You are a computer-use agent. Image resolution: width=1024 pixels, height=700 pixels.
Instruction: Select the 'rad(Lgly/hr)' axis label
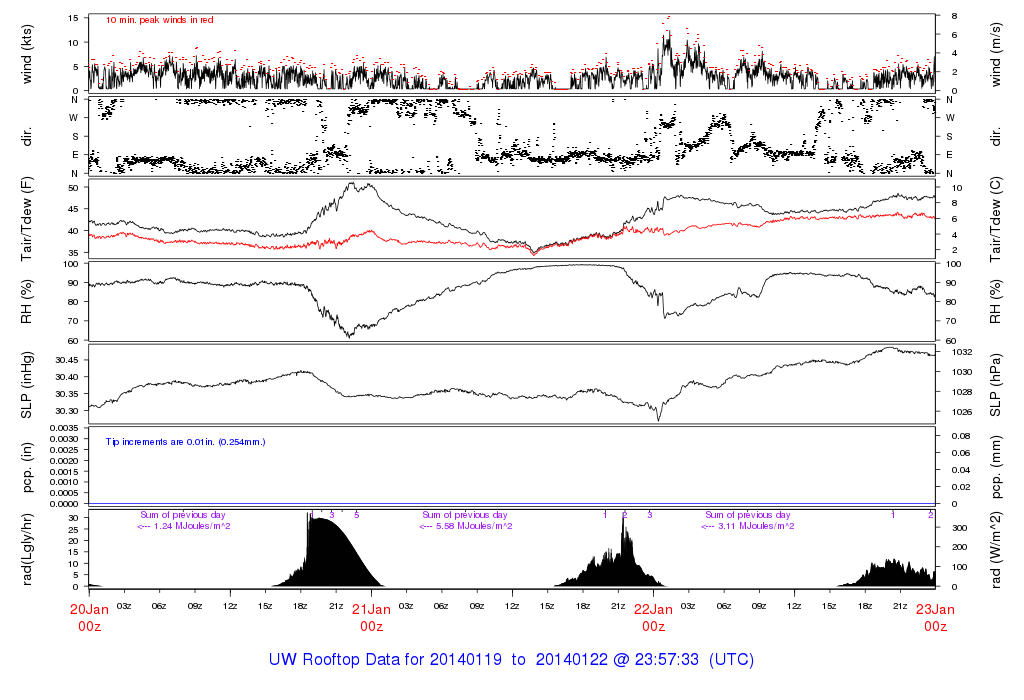(27, 549)
